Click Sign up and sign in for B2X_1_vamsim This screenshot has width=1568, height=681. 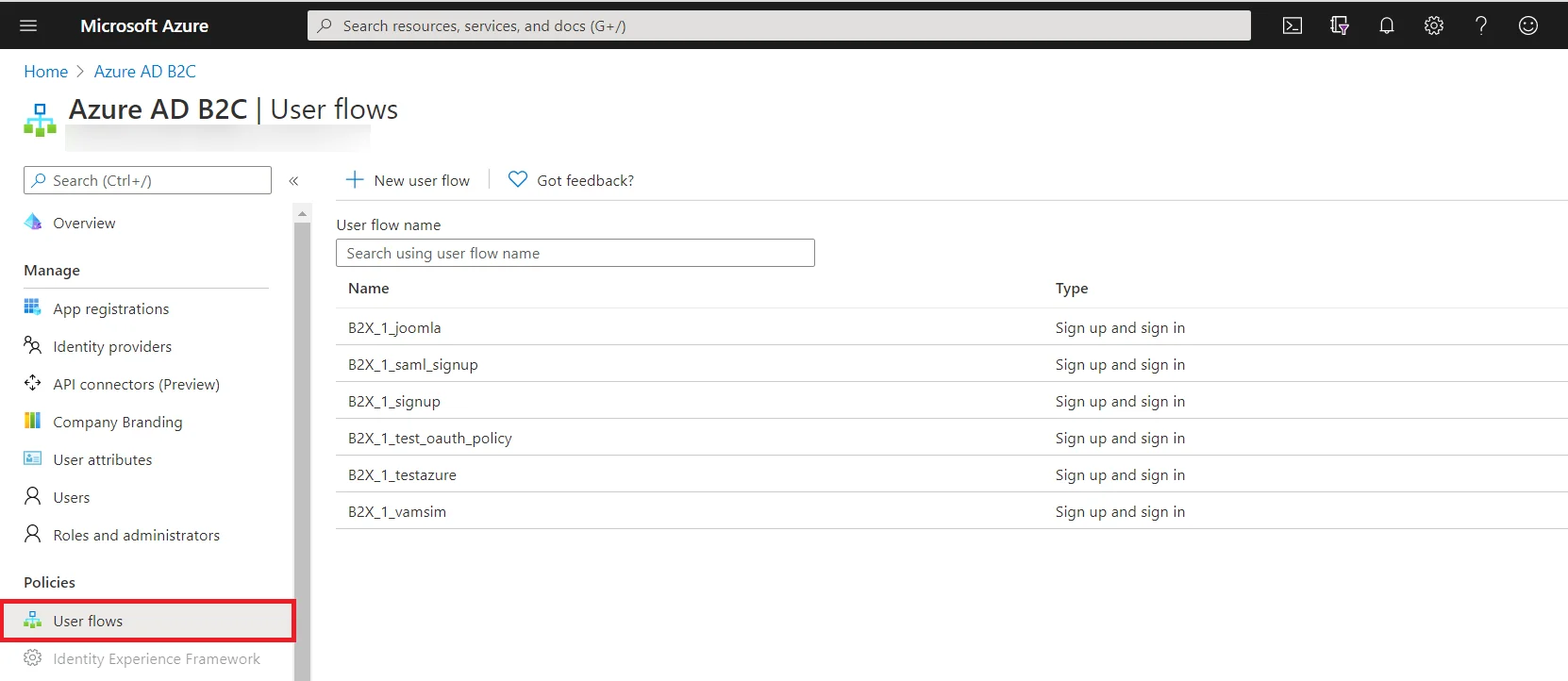point(1120,512)
